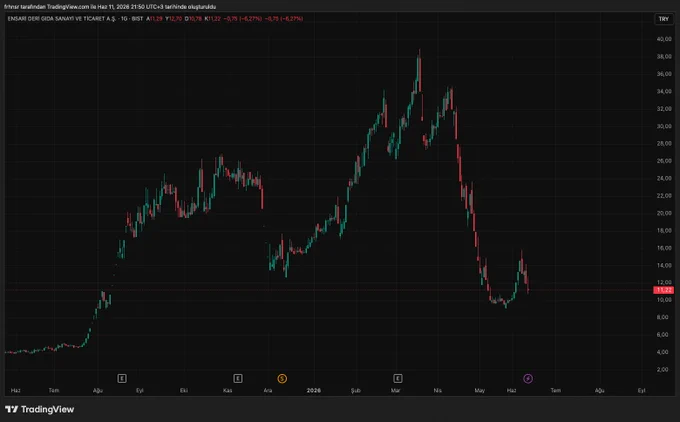
Task: Click the orange split marker near Ara
Action: tap(282, 379)
